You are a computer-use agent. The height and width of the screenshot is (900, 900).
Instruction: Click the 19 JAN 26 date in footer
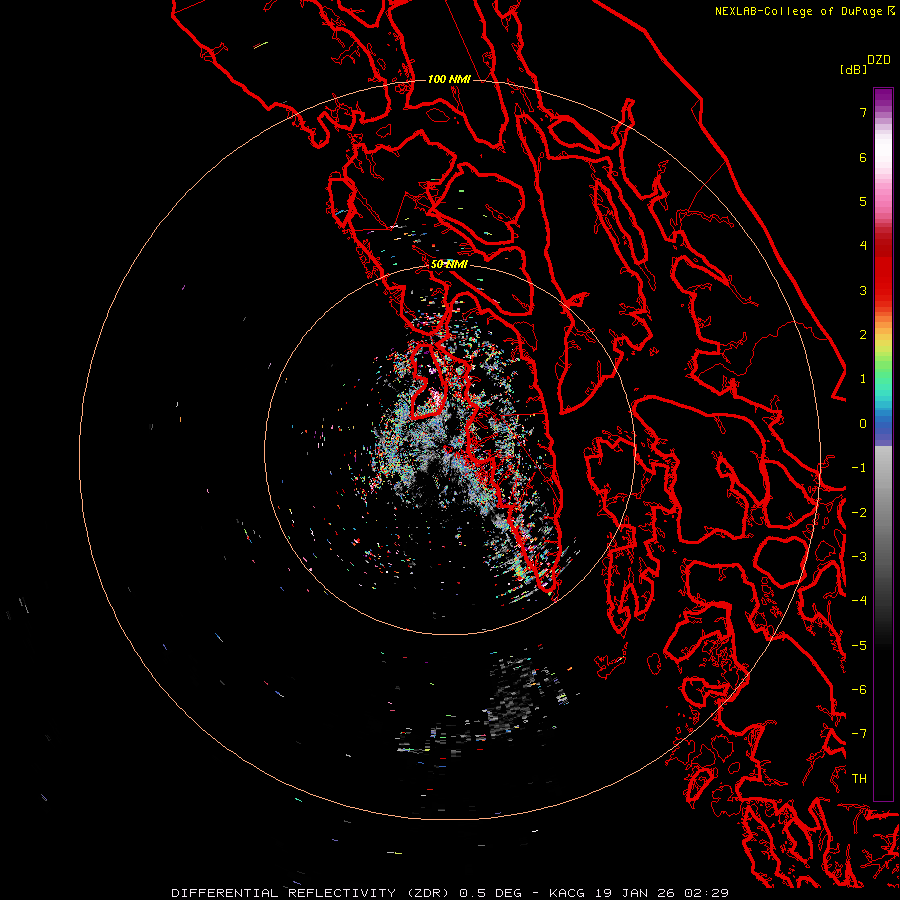634,893
